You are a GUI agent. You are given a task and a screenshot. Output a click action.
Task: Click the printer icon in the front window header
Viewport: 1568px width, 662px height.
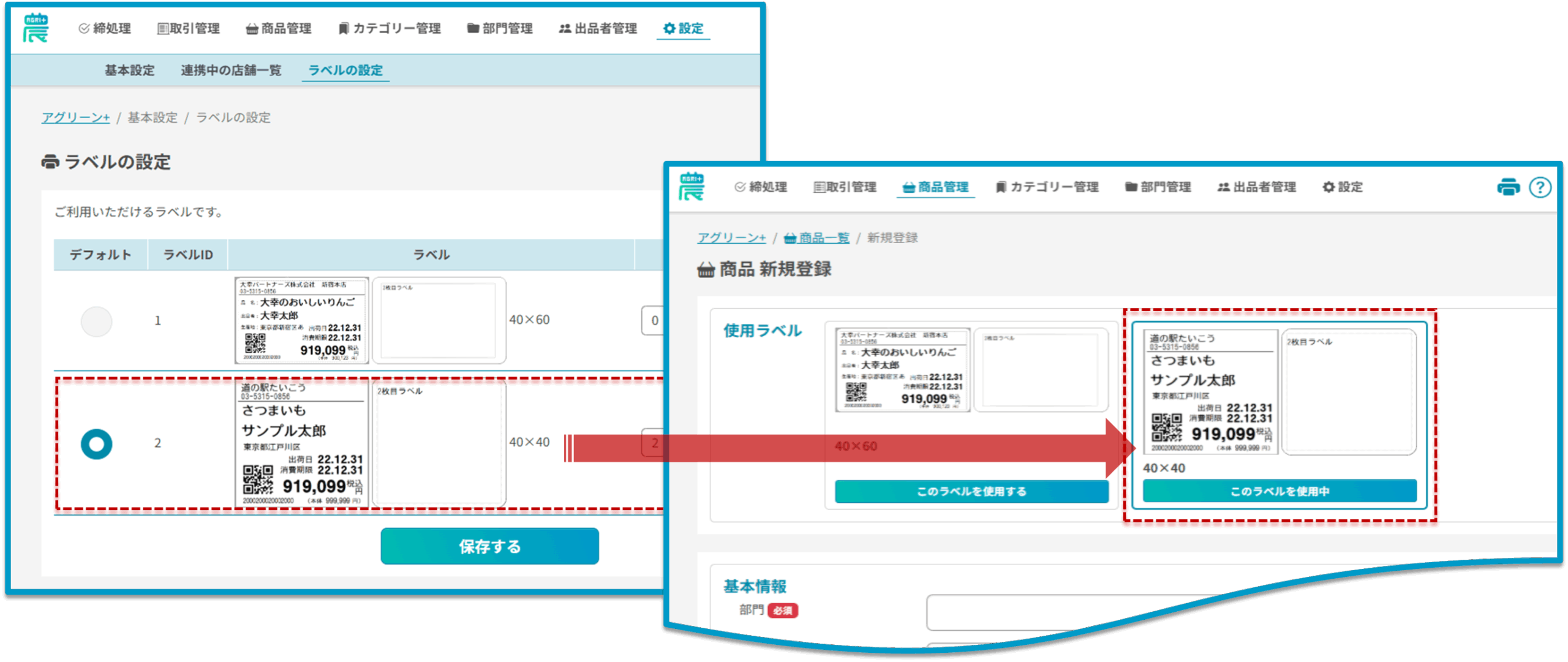pyautogui.click(x=1508, y=187)
